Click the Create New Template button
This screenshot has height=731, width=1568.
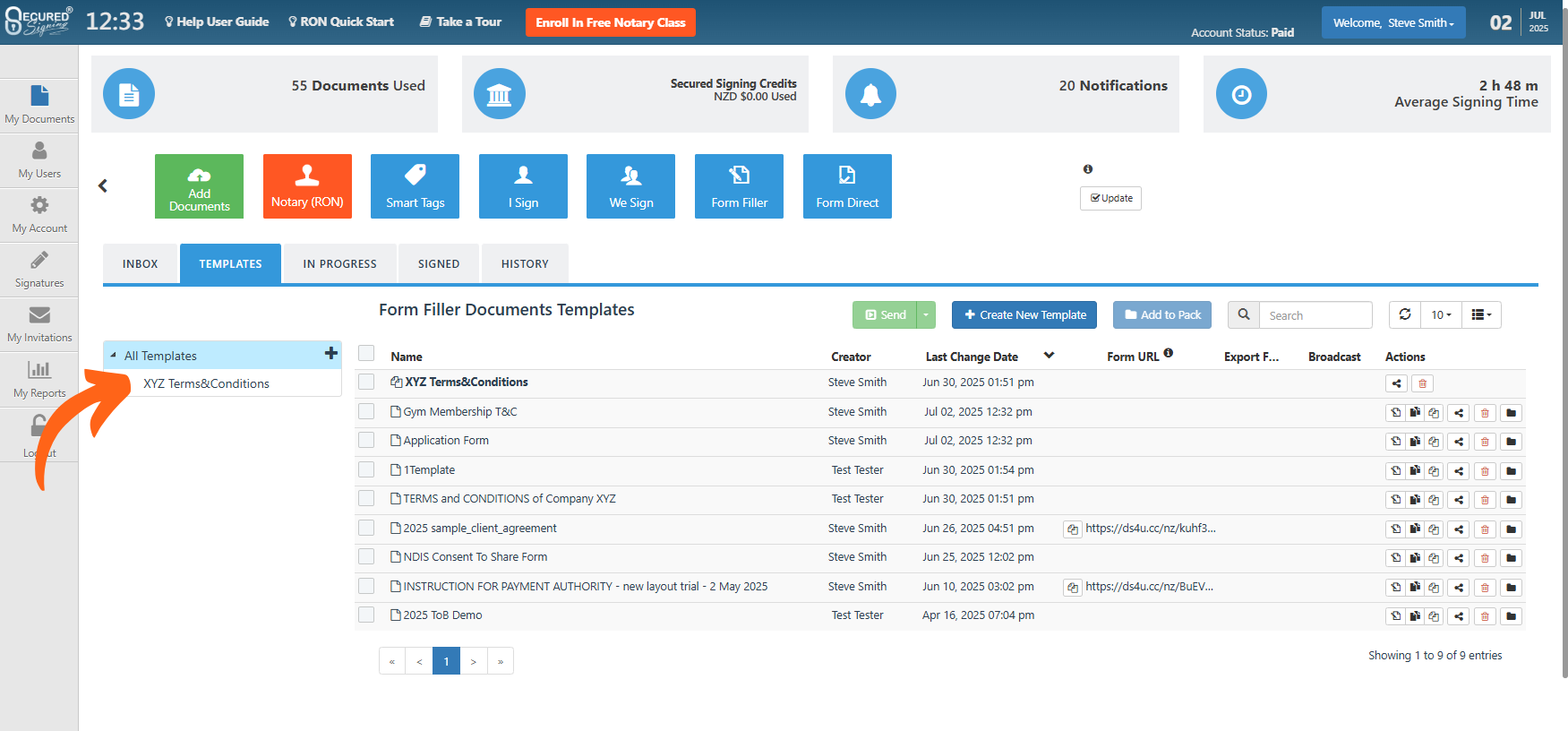1024,314
